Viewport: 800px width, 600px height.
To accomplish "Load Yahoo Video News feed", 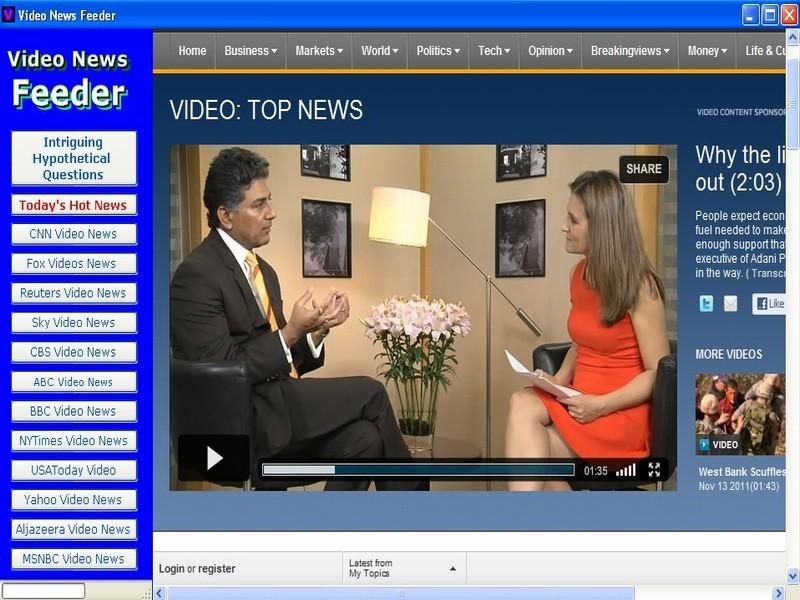I will pos(73,500).
